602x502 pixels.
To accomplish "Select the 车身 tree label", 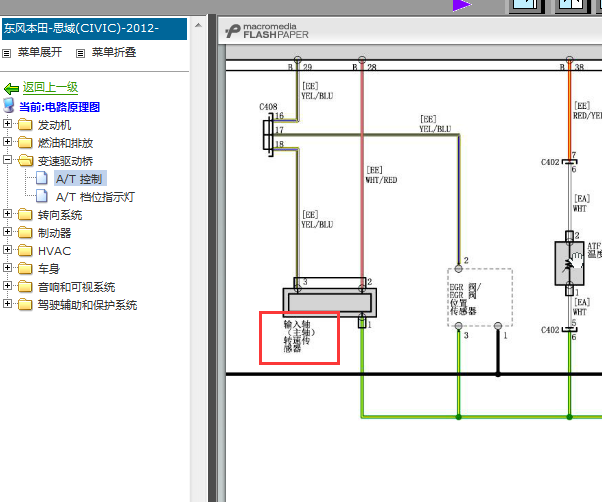I will (x=49, y=269).
